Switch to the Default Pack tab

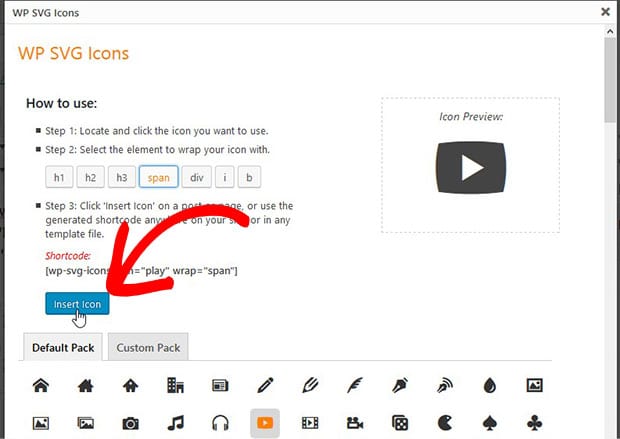click(63, 347)
